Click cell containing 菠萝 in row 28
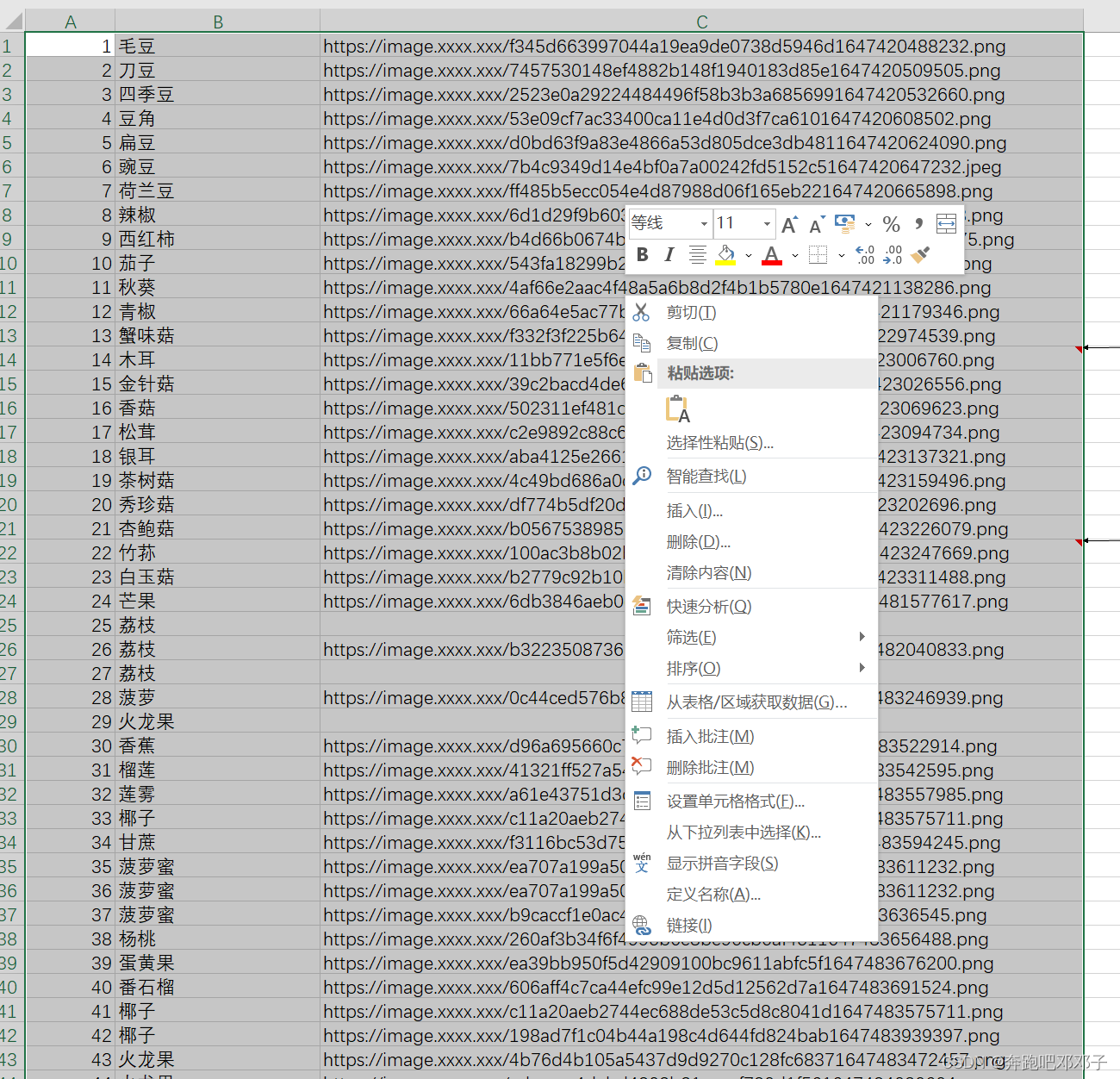Screen dimensions: 1120x1079 (218, 697)
